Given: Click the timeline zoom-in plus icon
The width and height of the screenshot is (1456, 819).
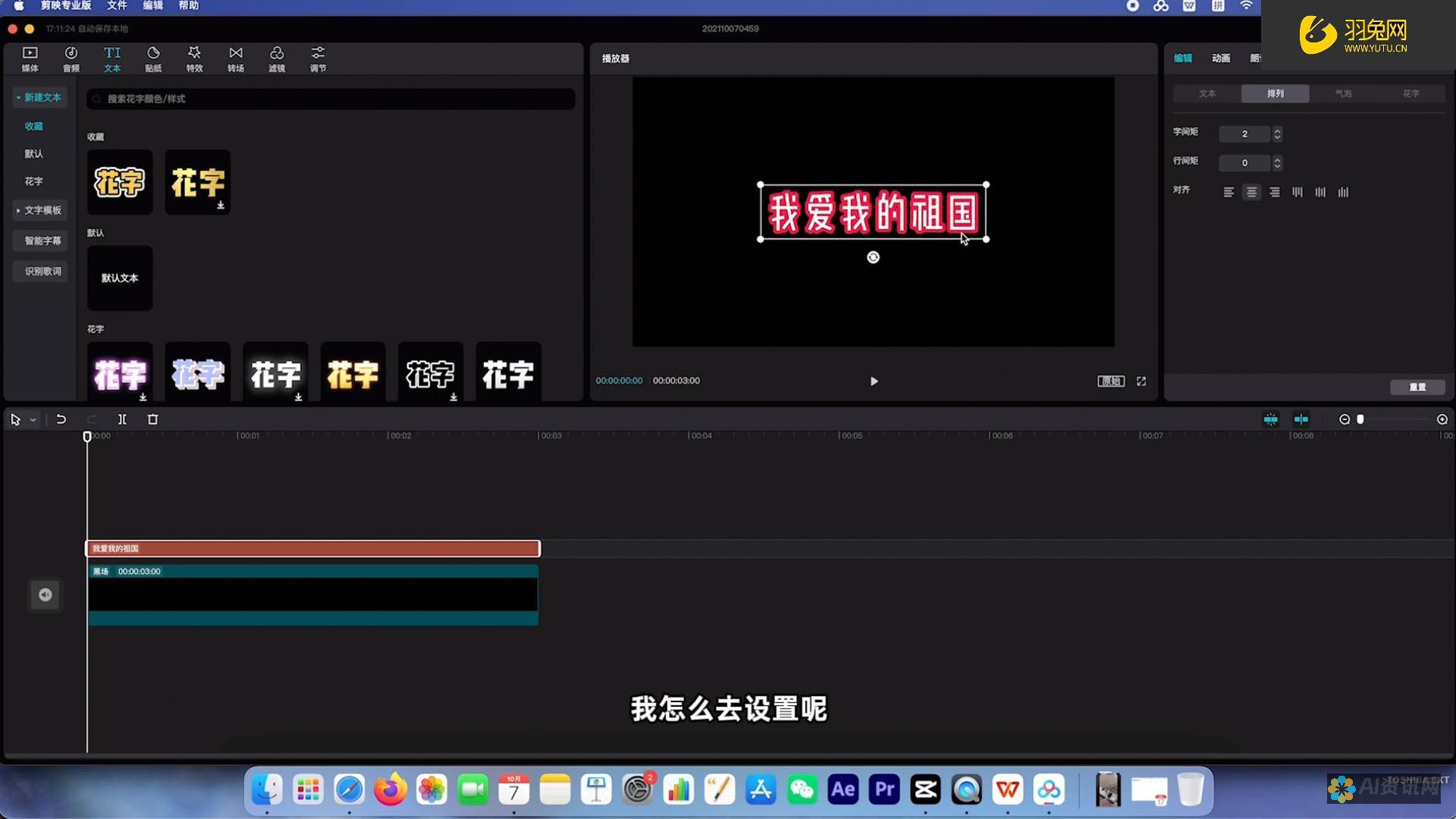Looking at the screenshot, I should coord(1442,419).
